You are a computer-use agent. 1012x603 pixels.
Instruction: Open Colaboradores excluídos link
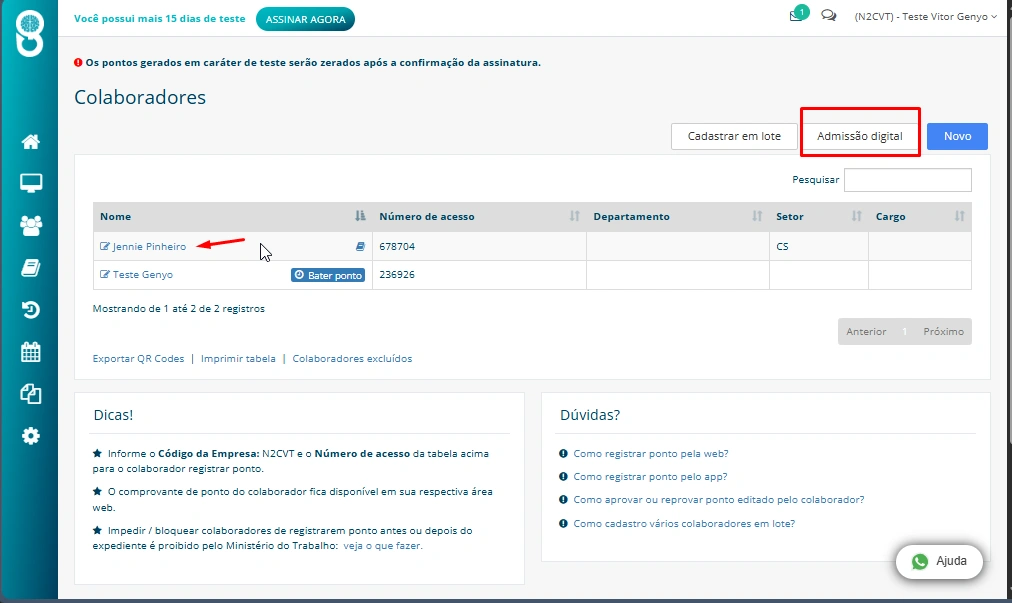352,358
